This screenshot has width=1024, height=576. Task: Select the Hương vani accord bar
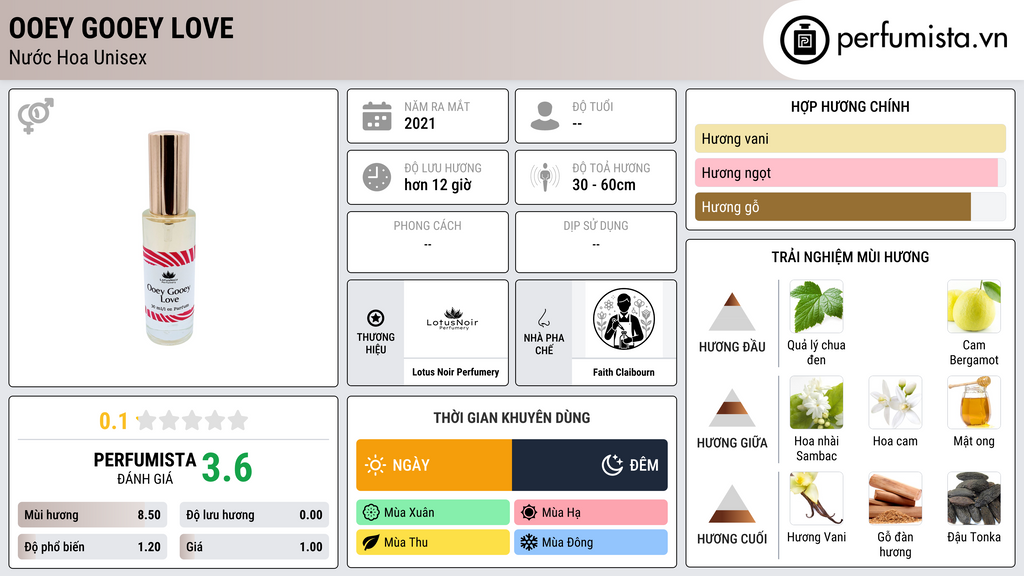(850, 138)
